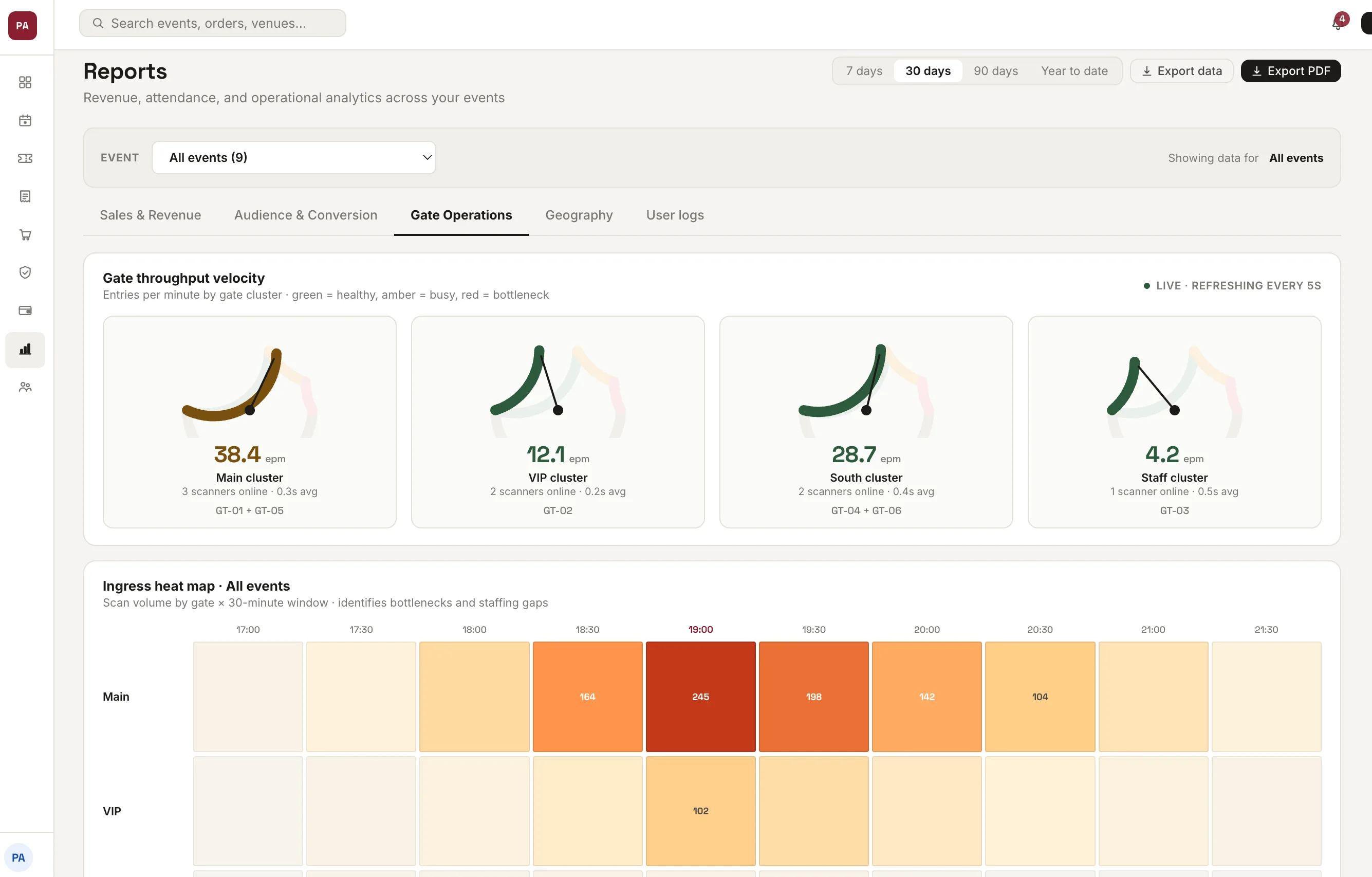
Task: Select the Gate Operations tab
Action: (x=461, y=215)
